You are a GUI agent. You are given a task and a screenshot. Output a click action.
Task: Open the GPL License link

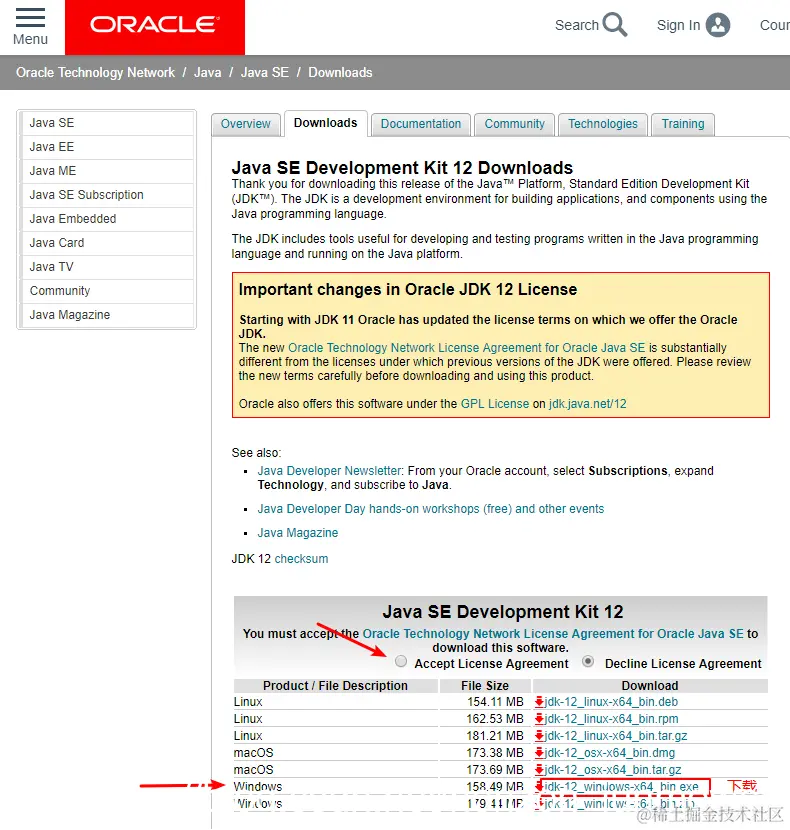coord(495,404)
